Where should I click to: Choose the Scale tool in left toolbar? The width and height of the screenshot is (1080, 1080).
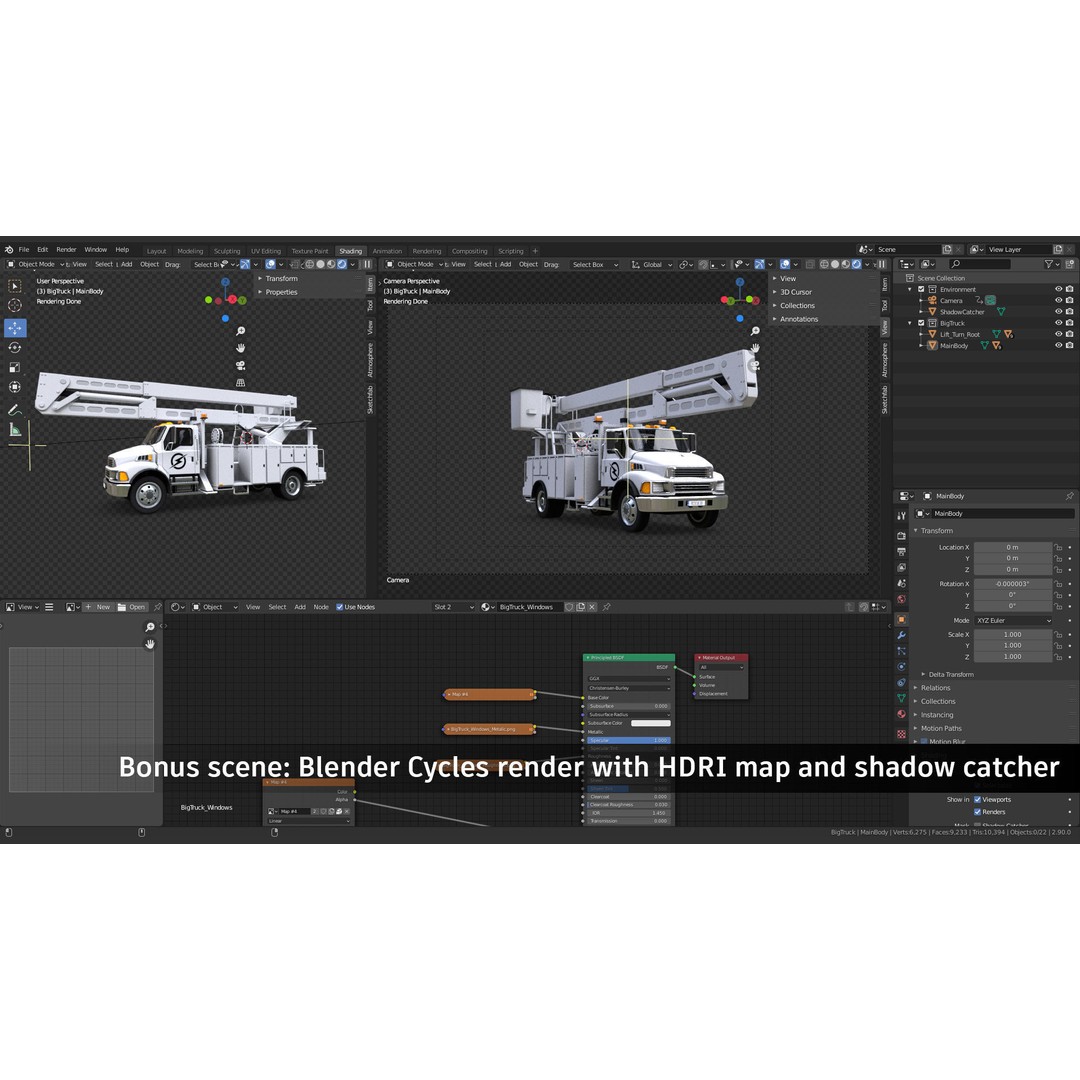point(14,368)
